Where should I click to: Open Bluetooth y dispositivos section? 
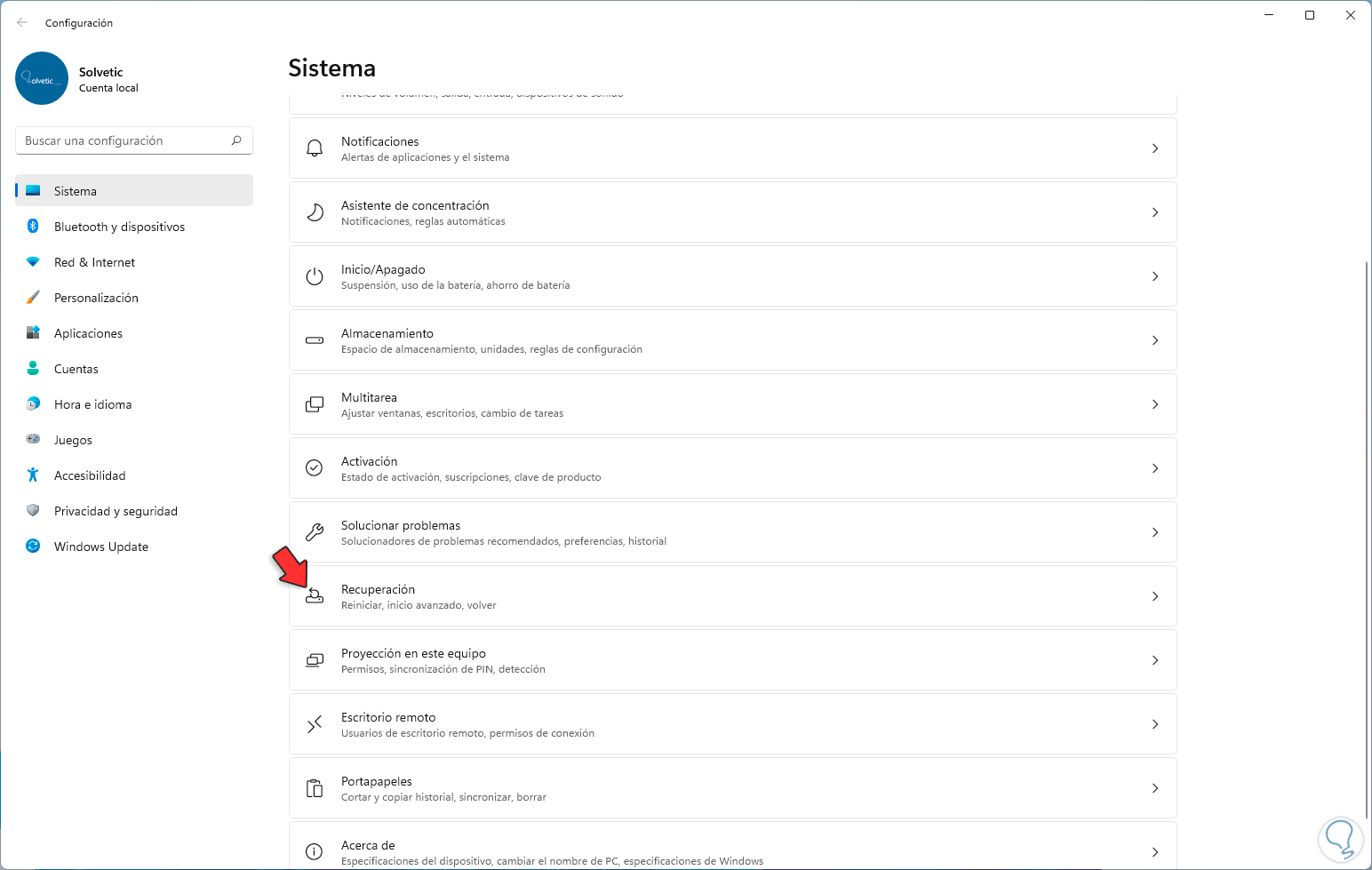[119, 227]
